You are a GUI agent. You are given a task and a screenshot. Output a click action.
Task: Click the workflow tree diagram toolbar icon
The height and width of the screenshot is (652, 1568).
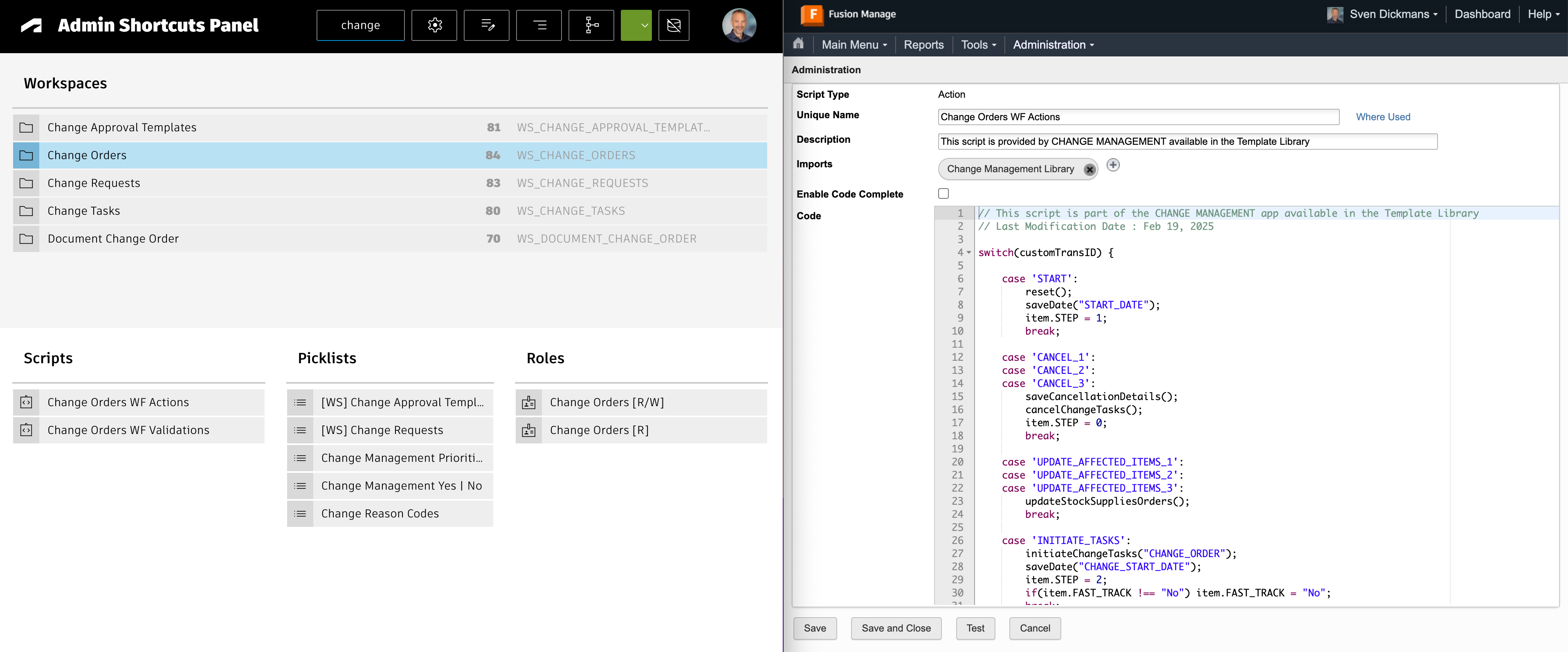tap(591, 25)
